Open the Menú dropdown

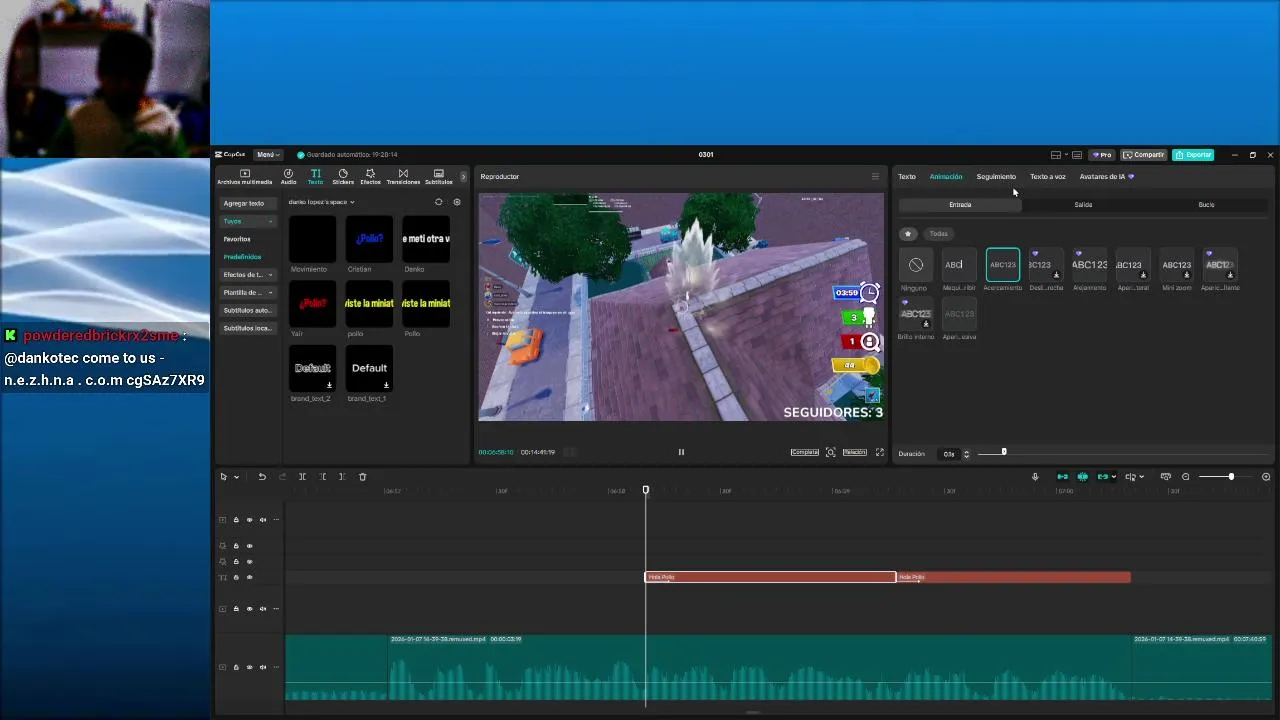267,155
